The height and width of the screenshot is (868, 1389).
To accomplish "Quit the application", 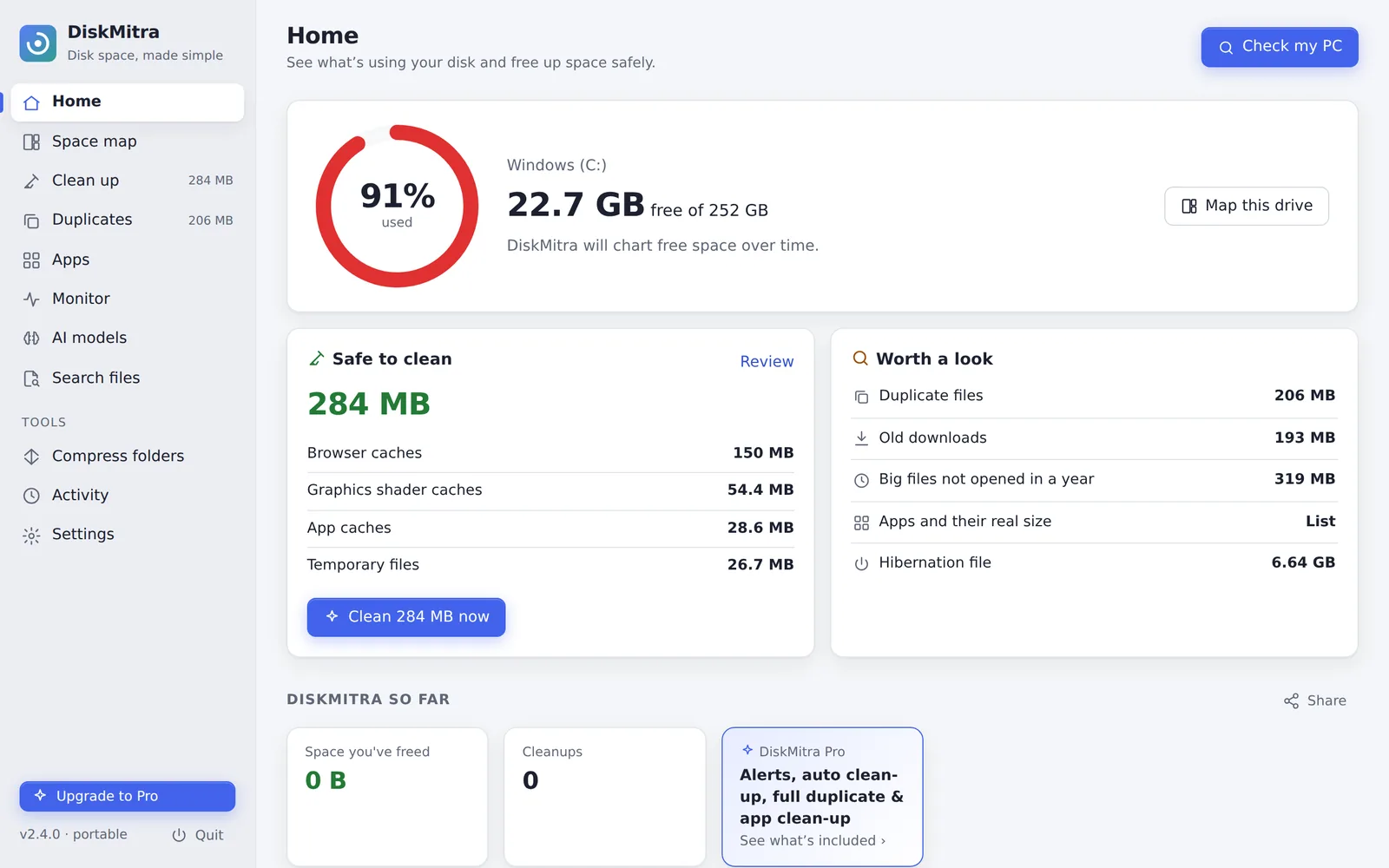I will pyautogui.click(x=198, y=835).
